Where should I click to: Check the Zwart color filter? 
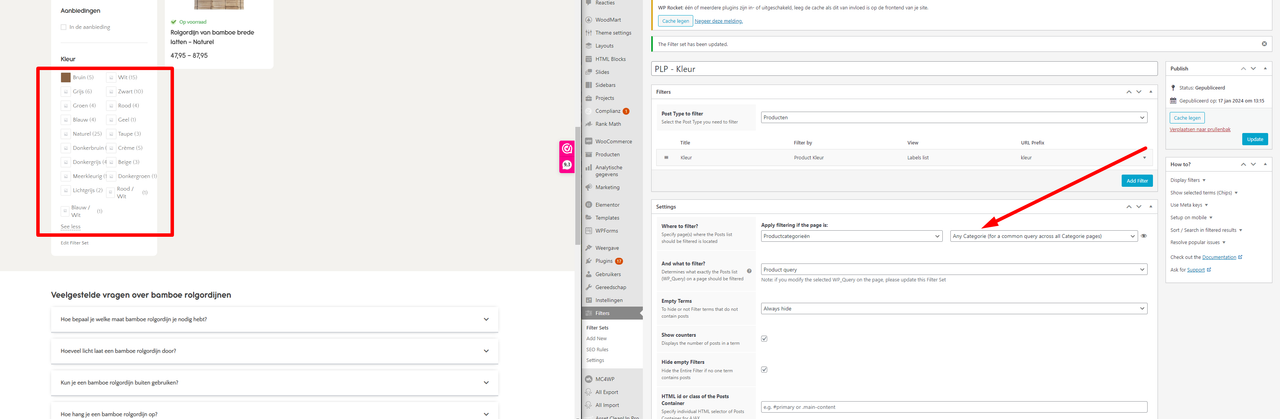(111, 91)
